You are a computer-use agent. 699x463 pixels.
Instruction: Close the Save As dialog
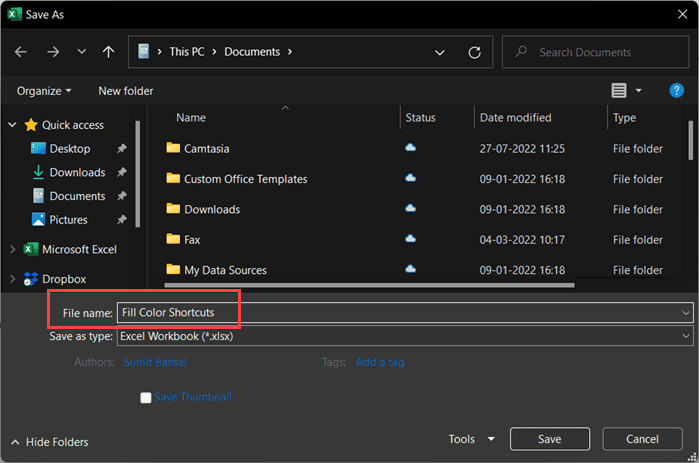[x=683, y=14]
